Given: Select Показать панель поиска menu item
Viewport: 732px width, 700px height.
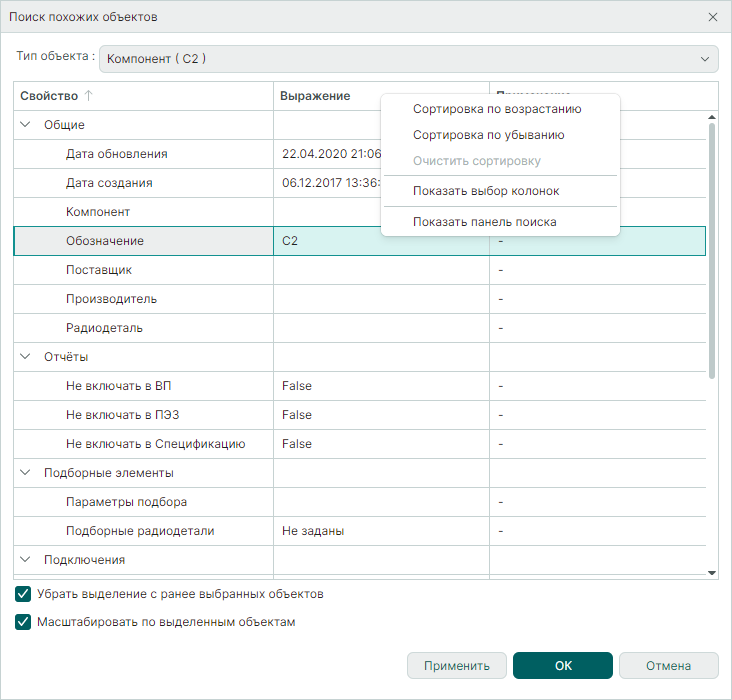Looking at the screenshot, I should click(x=484, y=222).
